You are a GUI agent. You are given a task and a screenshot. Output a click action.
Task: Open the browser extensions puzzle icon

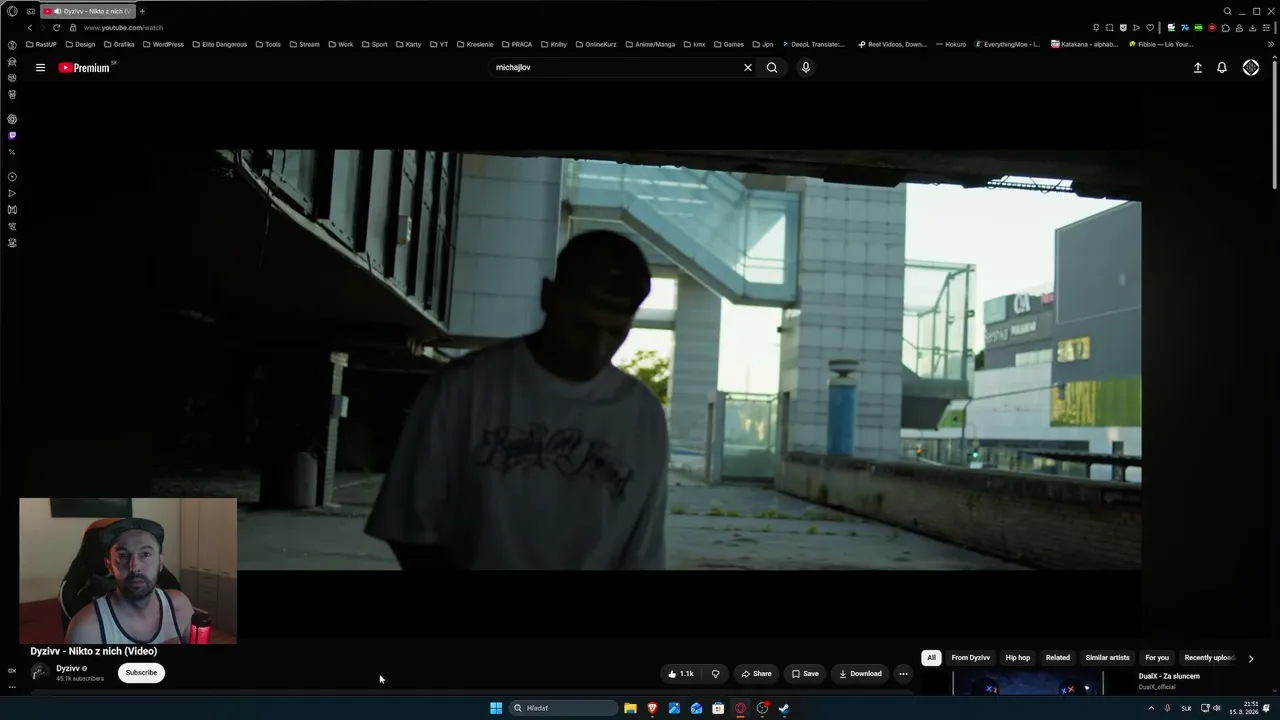tap(1226, 28)
